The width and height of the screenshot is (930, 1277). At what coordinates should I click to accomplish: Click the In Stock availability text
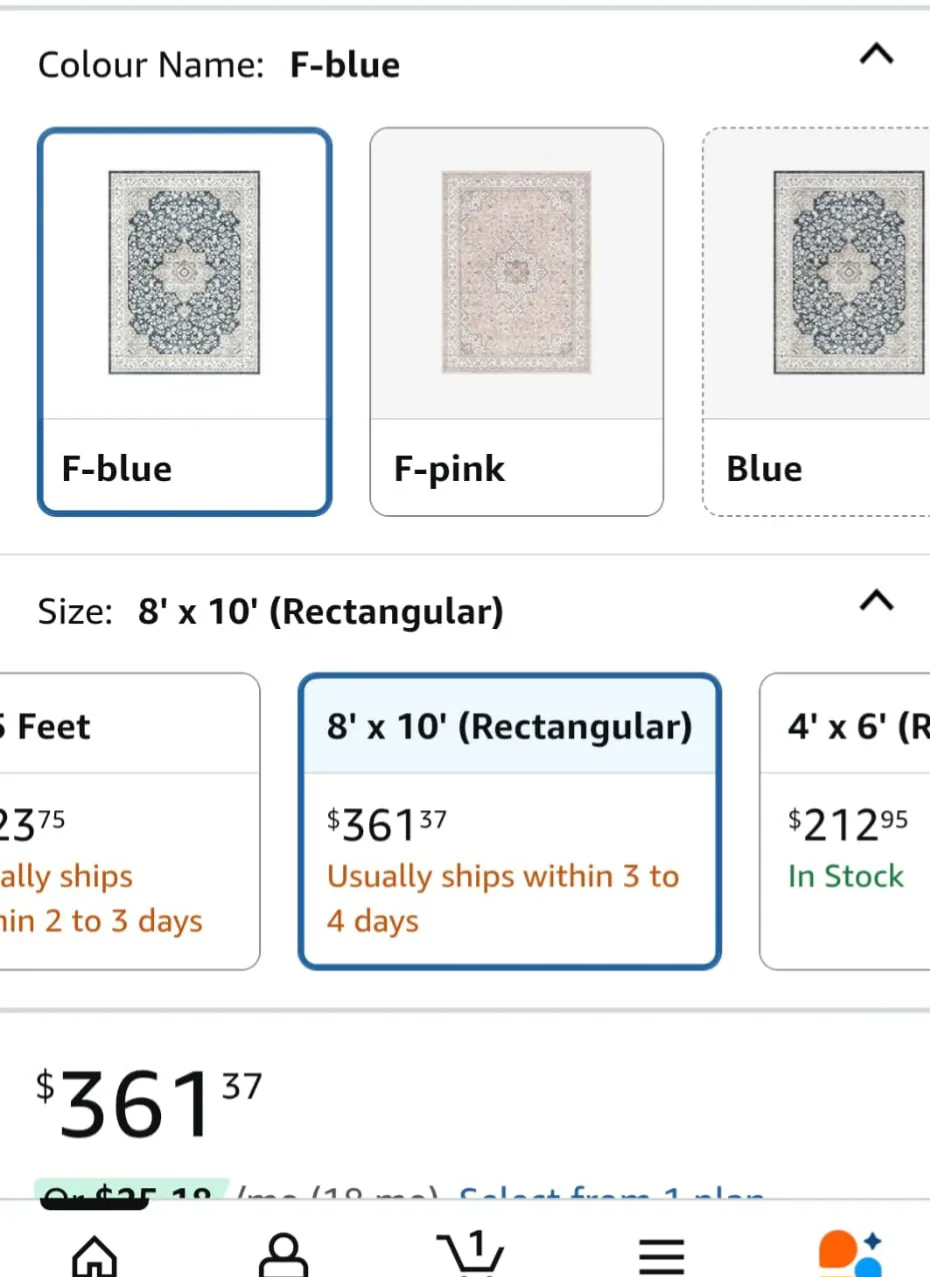[846, 876]
